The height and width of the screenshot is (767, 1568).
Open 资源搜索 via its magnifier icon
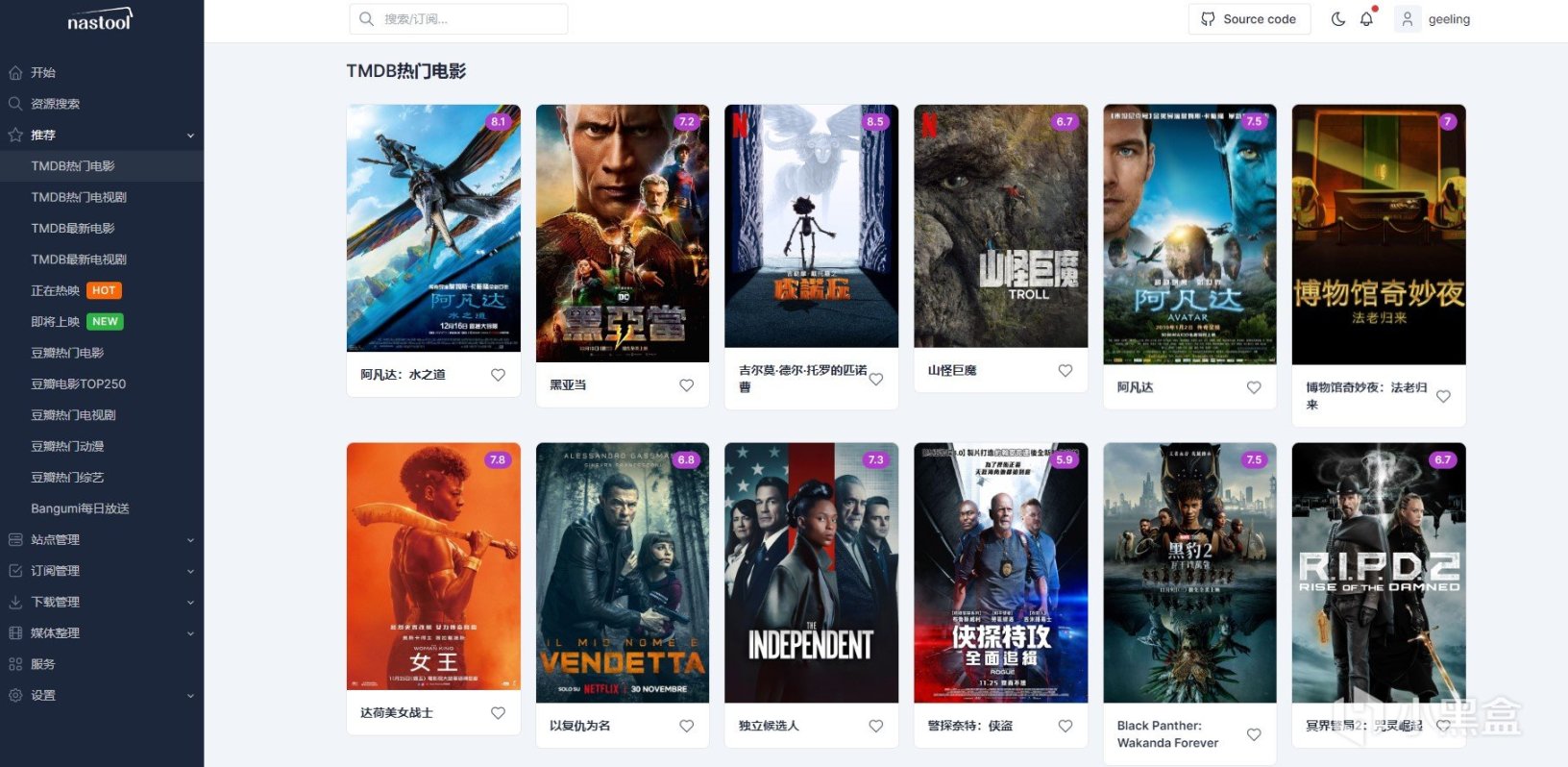15,104
